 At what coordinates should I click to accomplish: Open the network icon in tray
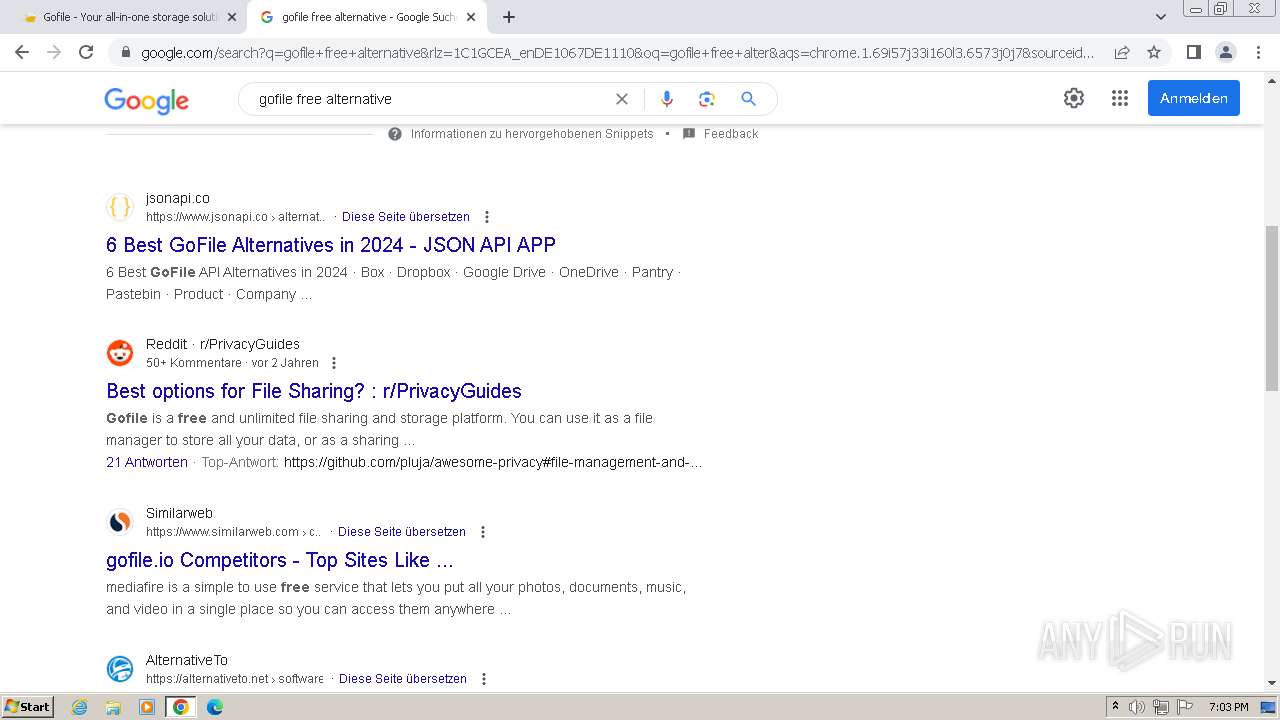coord(1160,707)
